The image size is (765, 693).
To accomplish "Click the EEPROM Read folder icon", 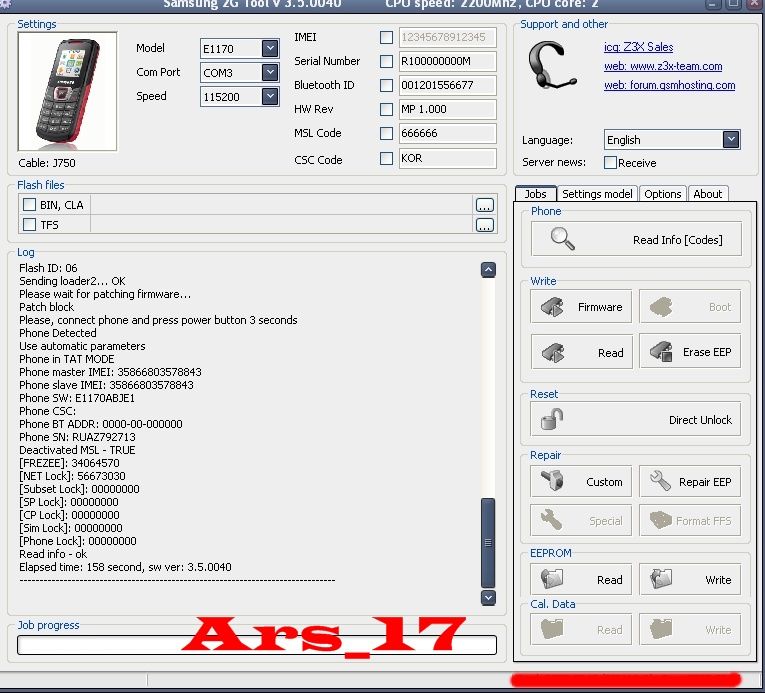I will [552, 579].
